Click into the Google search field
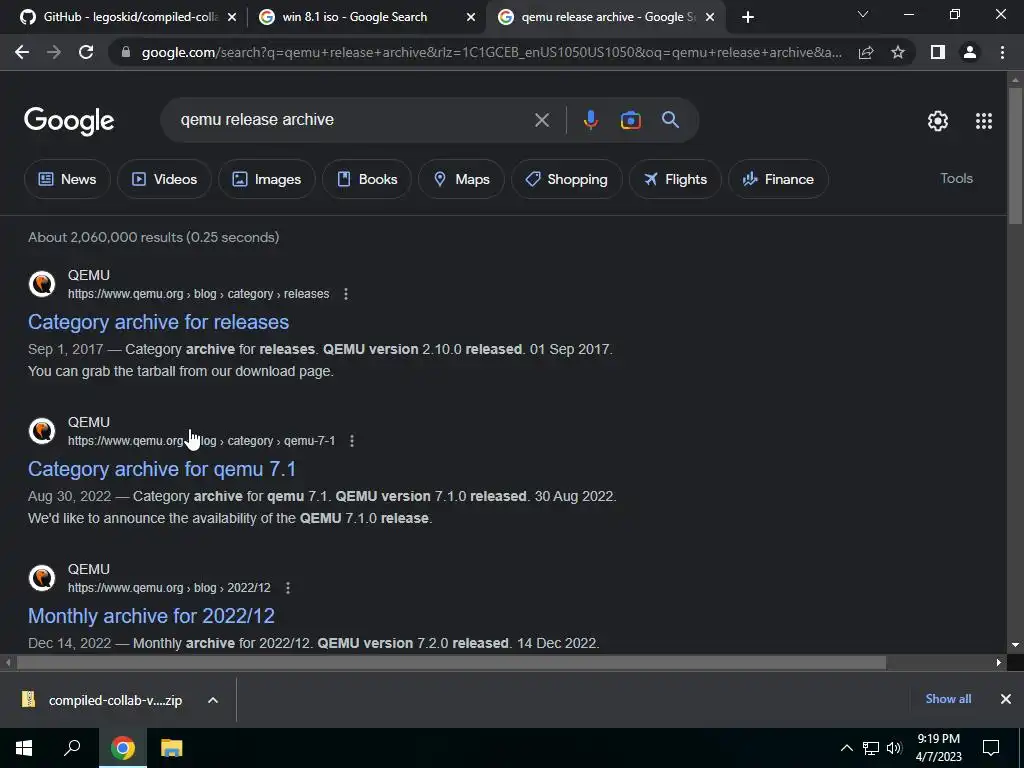This screenshot has height=768, width=1024. (353, 120)
